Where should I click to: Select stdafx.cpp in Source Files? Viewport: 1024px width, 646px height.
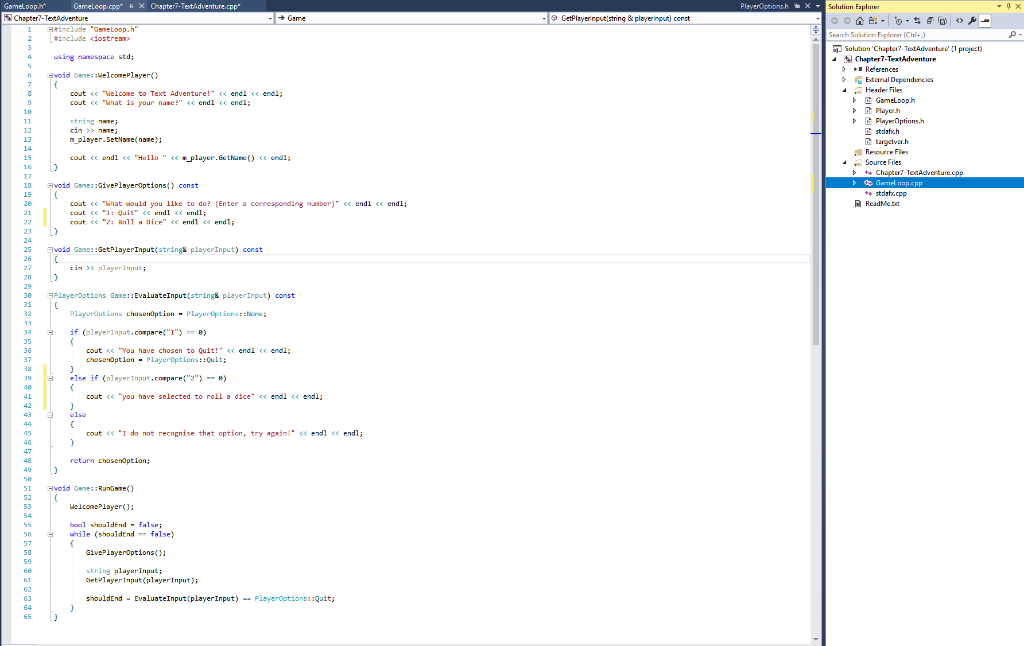[890, 193]
